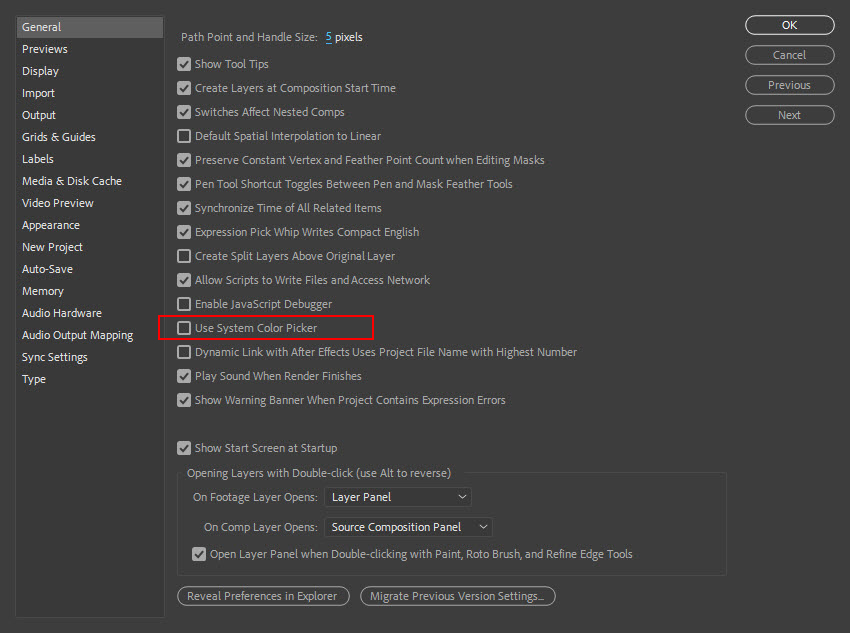Select the Auto-Save preferences section
The width and height of the screenshot is (850, 633).
(47, 269)
